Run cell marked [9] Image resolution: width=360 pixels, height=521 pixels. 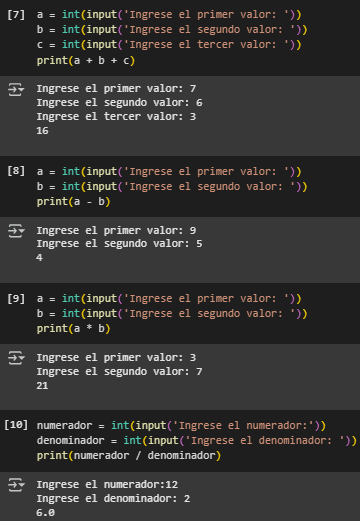(x=16, y=298)
